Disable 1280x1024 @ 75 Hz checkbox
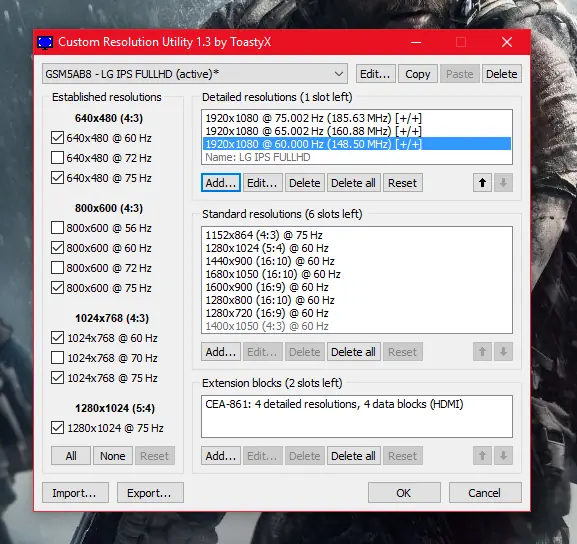This screenshot has width=577, height=544. pos(57,428)
